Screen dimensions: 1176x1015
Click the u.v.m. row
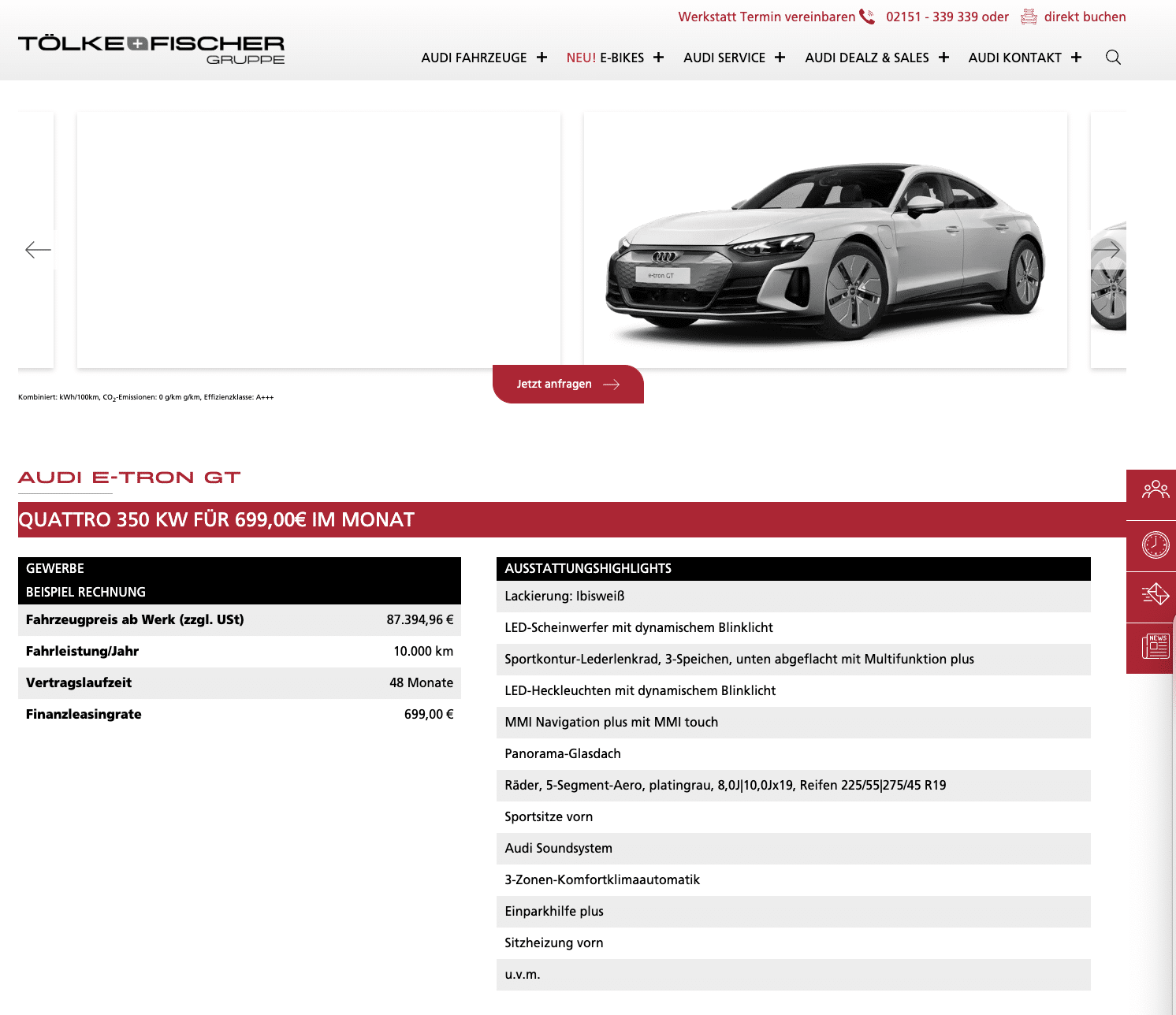[x=794, y=975]
